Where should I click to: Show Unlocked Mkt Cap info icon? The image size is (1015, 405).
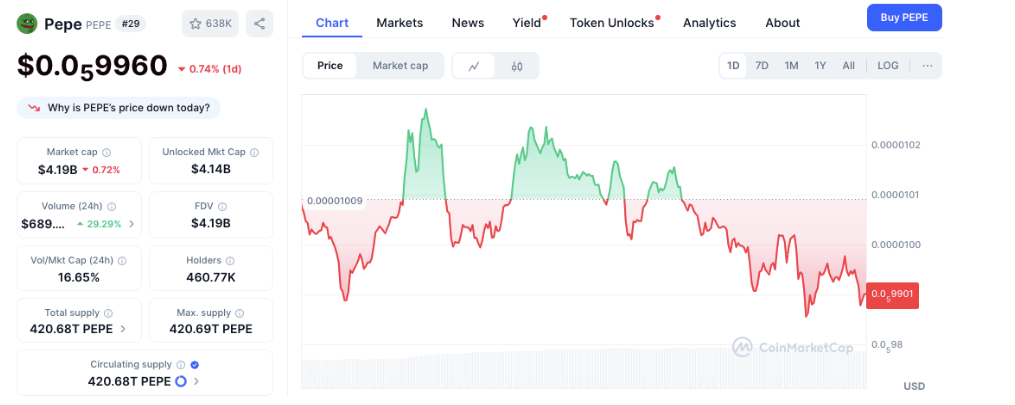click(x=254, y=152)
